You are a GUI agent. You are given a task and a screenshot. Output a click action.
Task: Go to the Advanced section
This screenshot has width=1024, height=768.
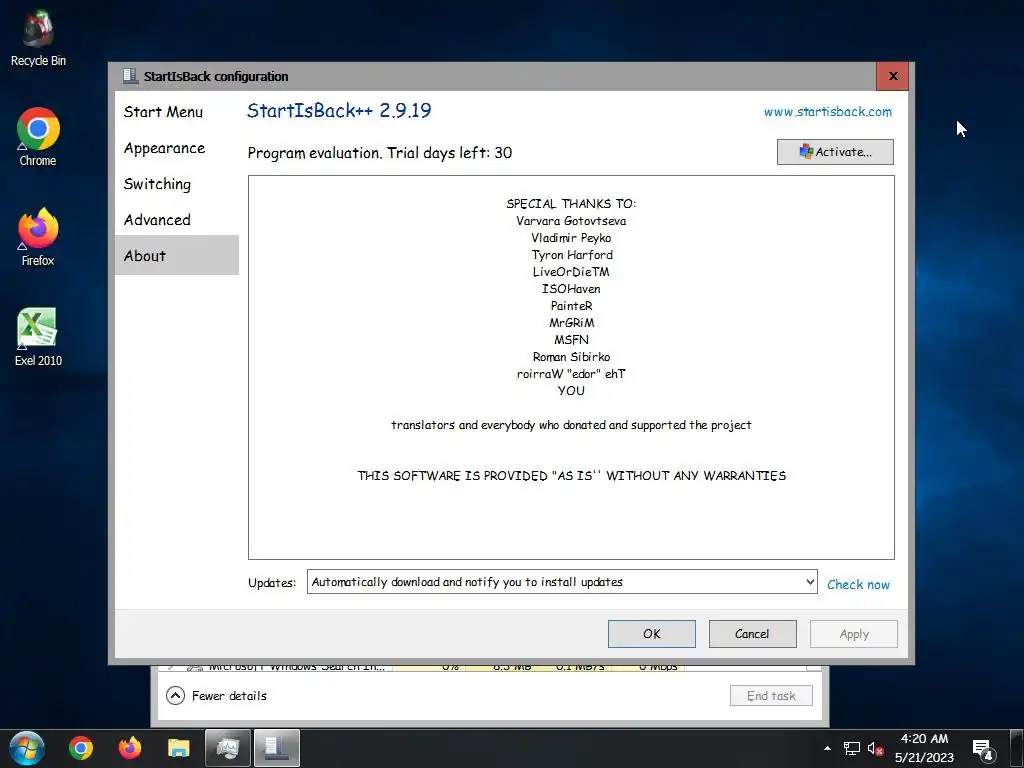(x=157, y=220)
